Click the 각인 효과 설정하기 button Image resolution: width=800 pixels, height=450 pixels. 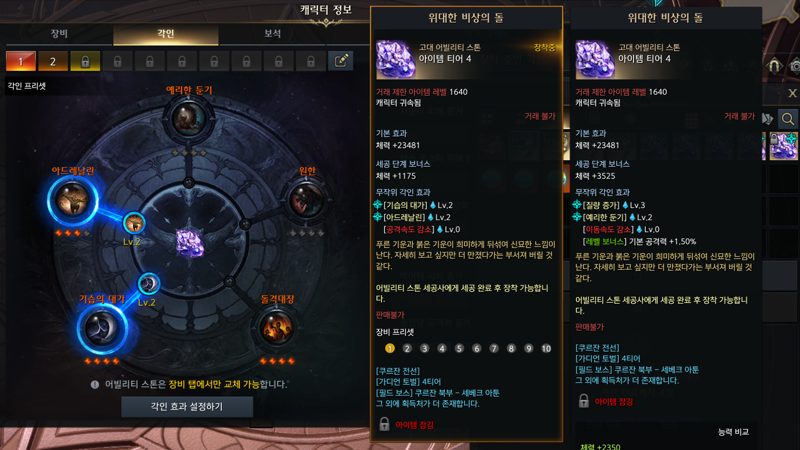187,407
